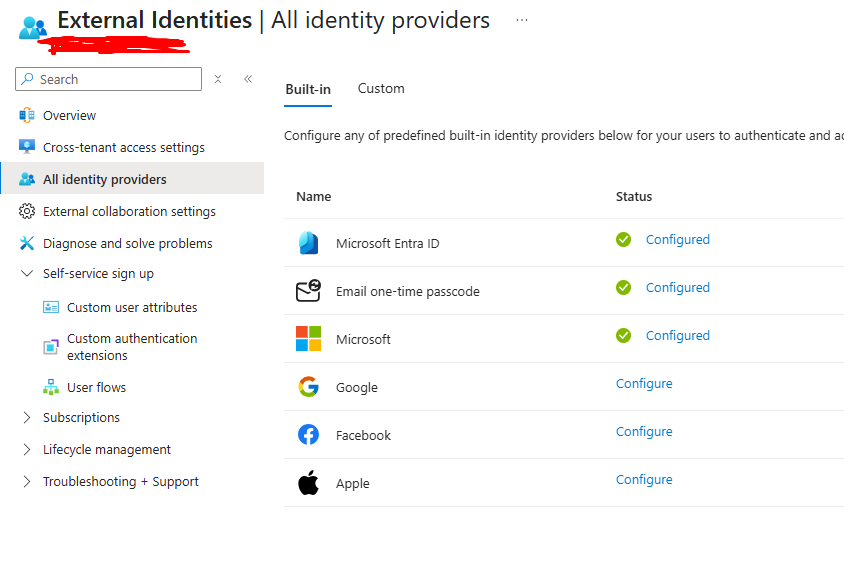
Task: Click Configure link for Apple
Action: point(644,479)
